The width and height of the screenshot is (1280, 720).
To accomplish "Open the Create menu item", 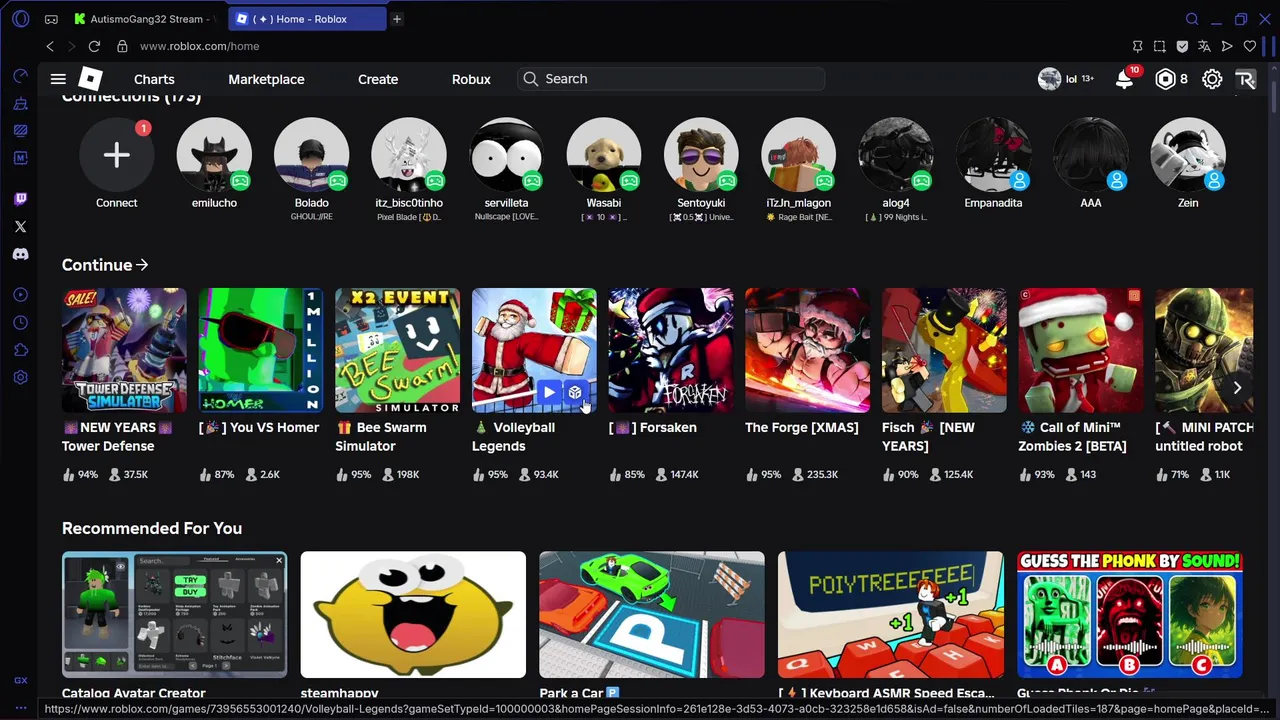I will [x=378, y=79].
